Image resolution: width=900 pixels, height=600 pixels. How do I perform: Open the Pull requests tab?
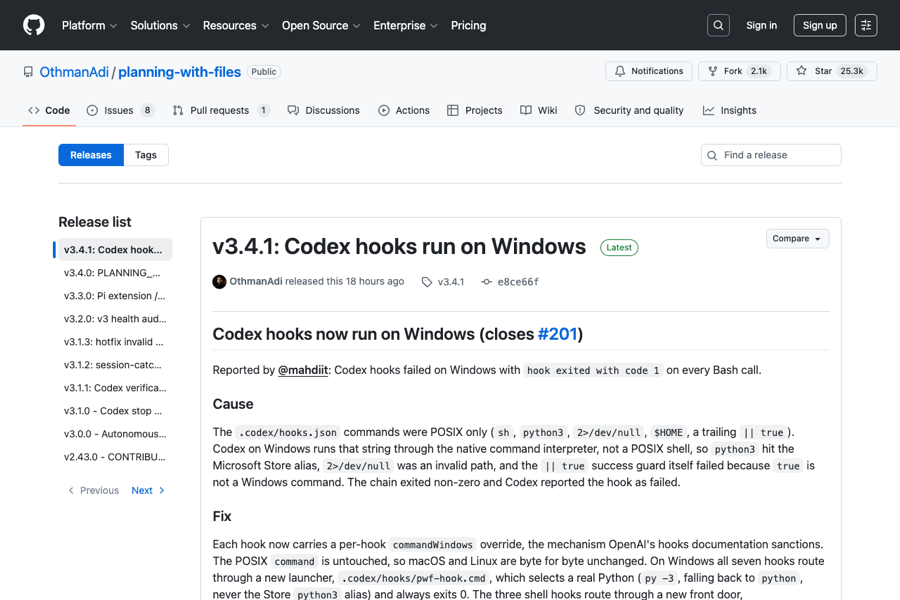coord(221,110)
